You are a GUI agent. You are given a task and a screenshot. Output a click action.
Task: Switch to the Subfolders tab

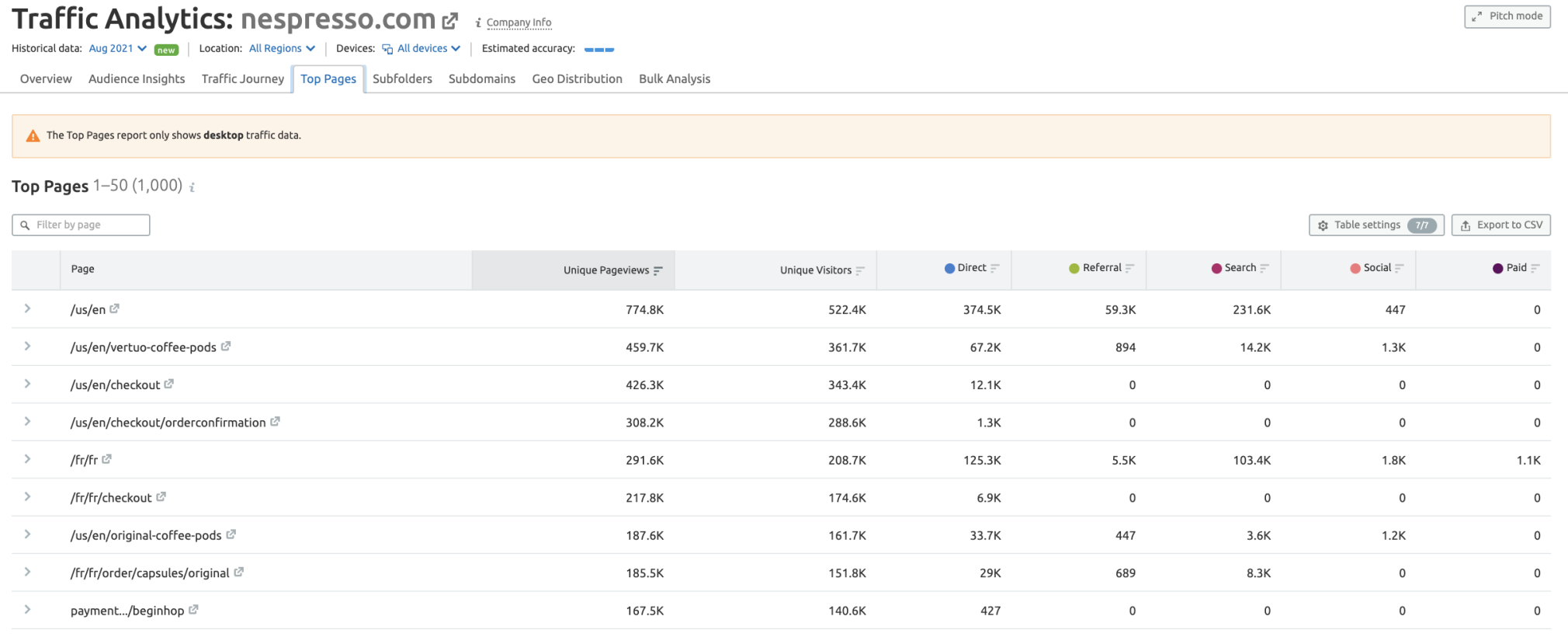tap(402, 78)
